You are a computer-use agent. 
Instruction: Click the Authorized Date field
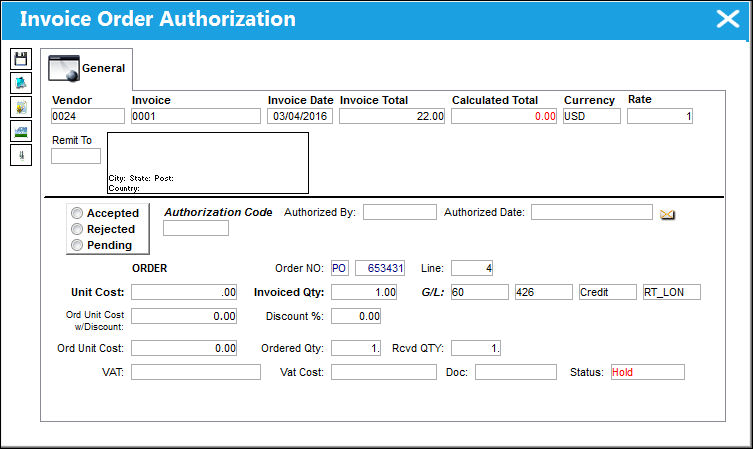click(x=592, y=212)
